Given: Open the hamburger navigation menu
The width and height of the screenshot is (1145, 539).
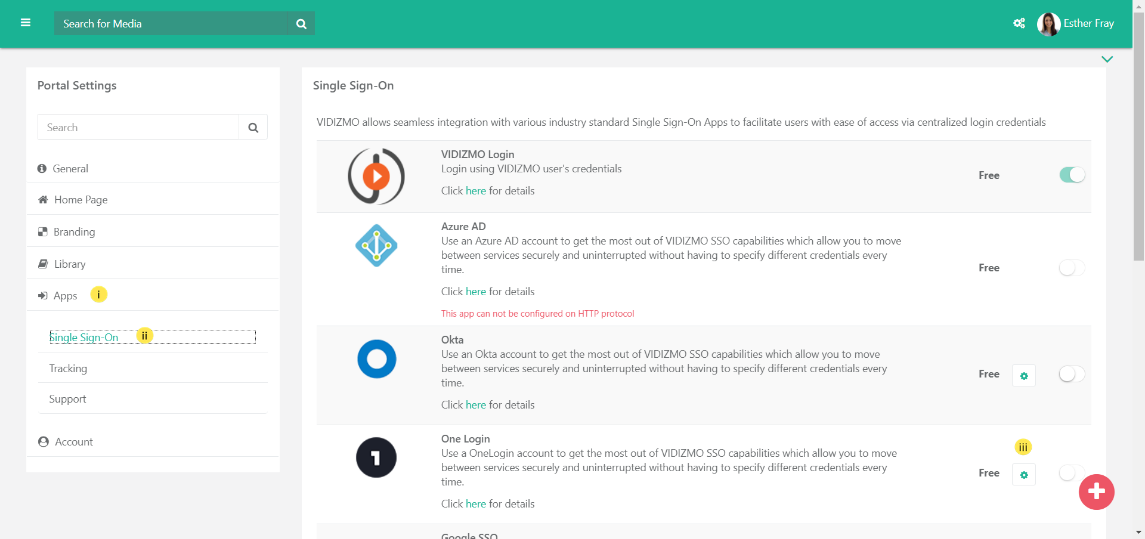Looking at the screenshot, I should point(25,23).
